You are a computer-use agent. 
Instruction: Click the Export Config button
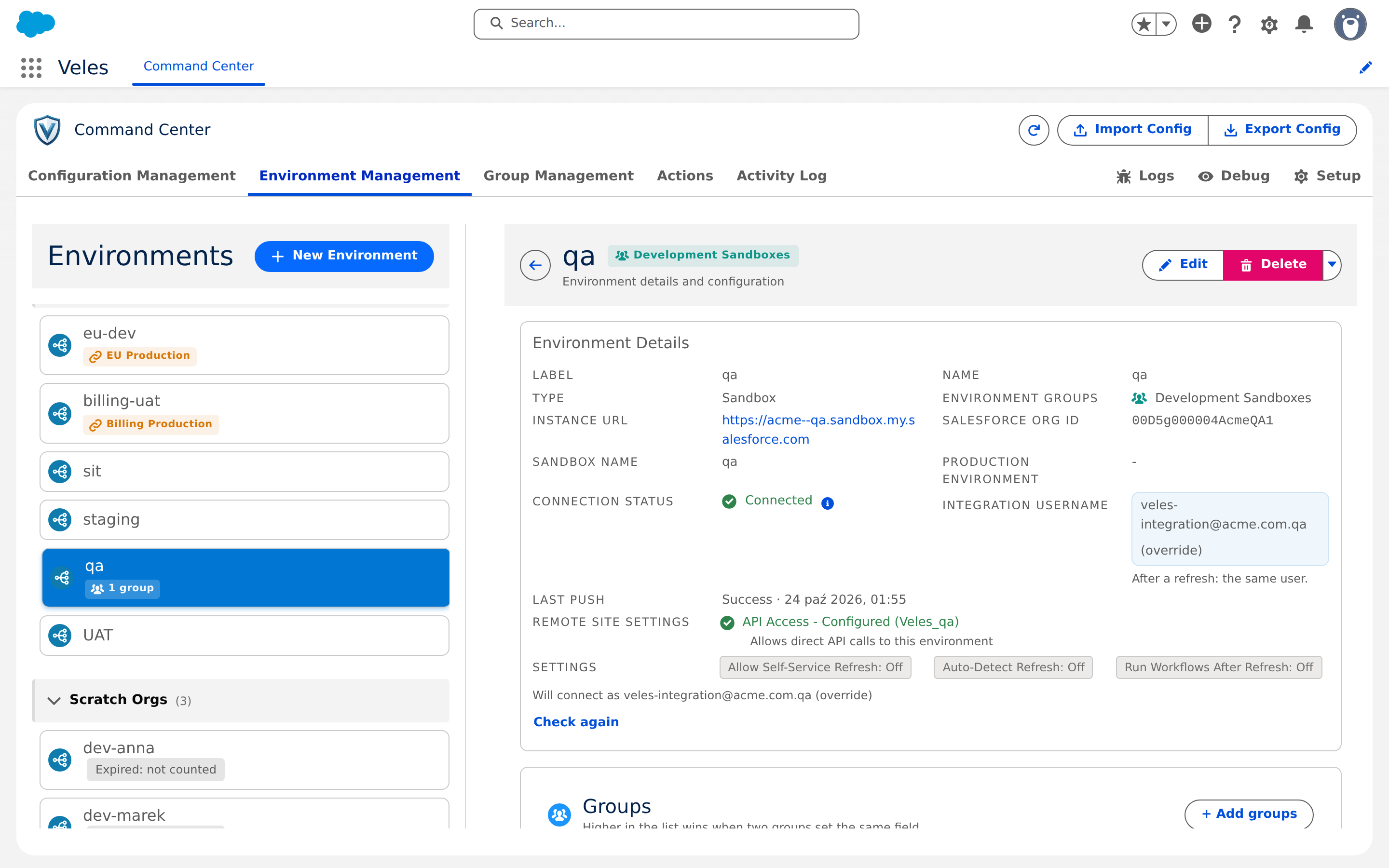click(x=1282, y=130)
